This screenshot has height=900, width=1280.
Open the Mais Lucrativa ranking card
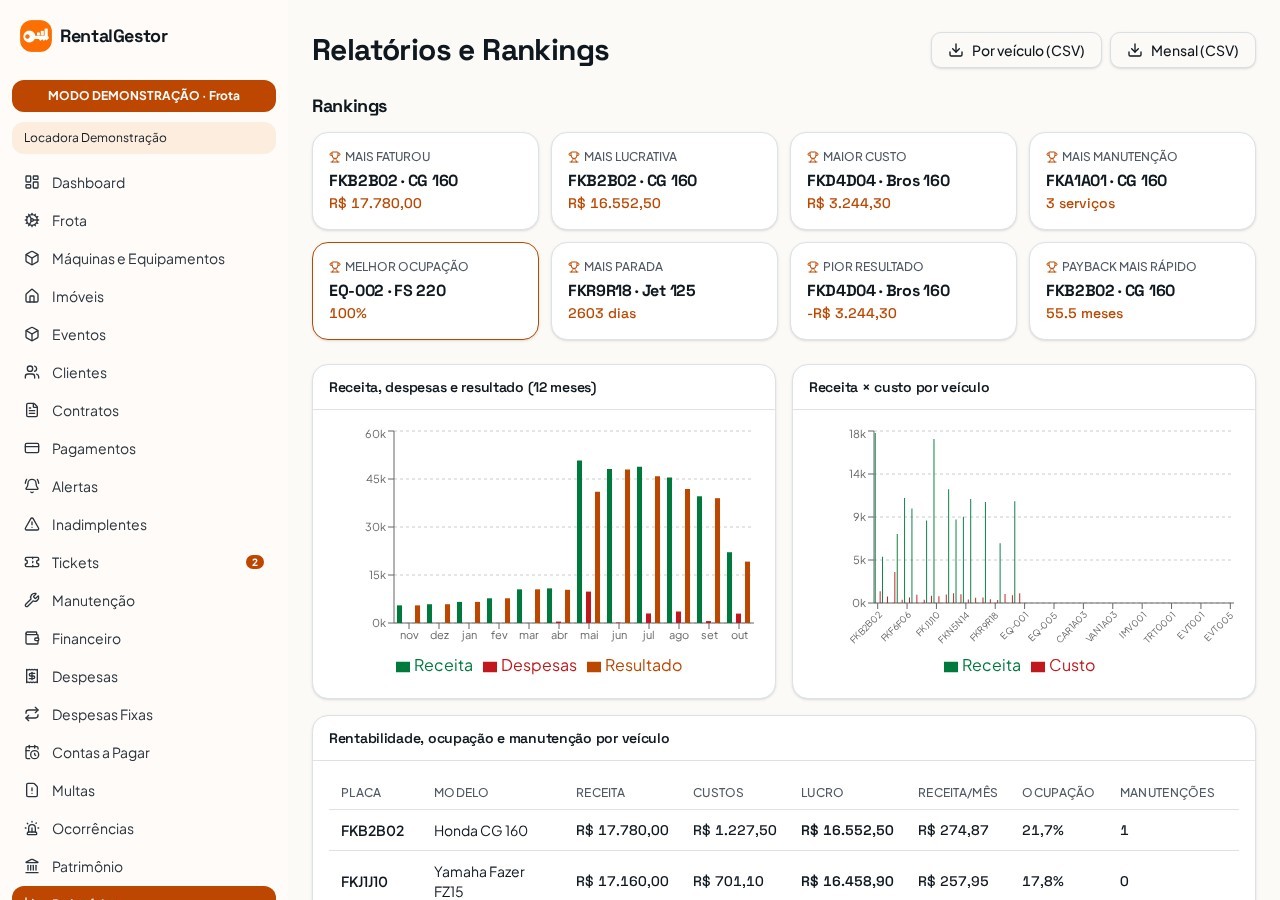(x=664, y=181)
